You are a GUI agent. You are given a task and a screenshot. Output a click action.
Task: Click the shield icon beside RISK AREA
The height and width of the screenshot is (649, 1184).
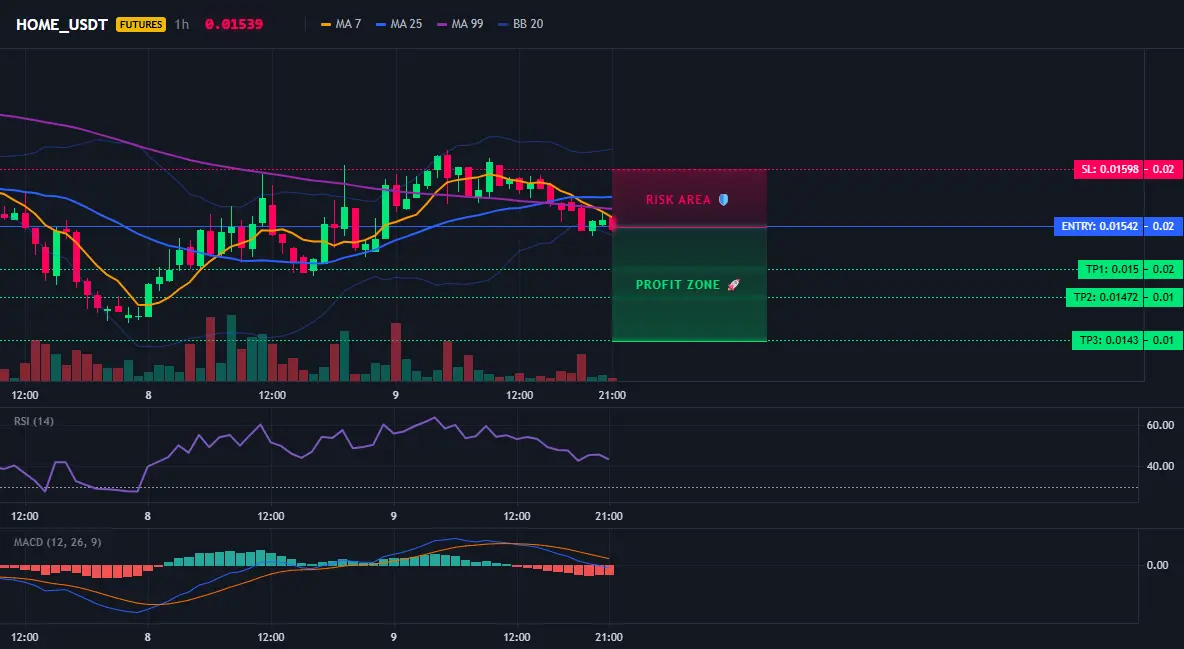[723, 199]
